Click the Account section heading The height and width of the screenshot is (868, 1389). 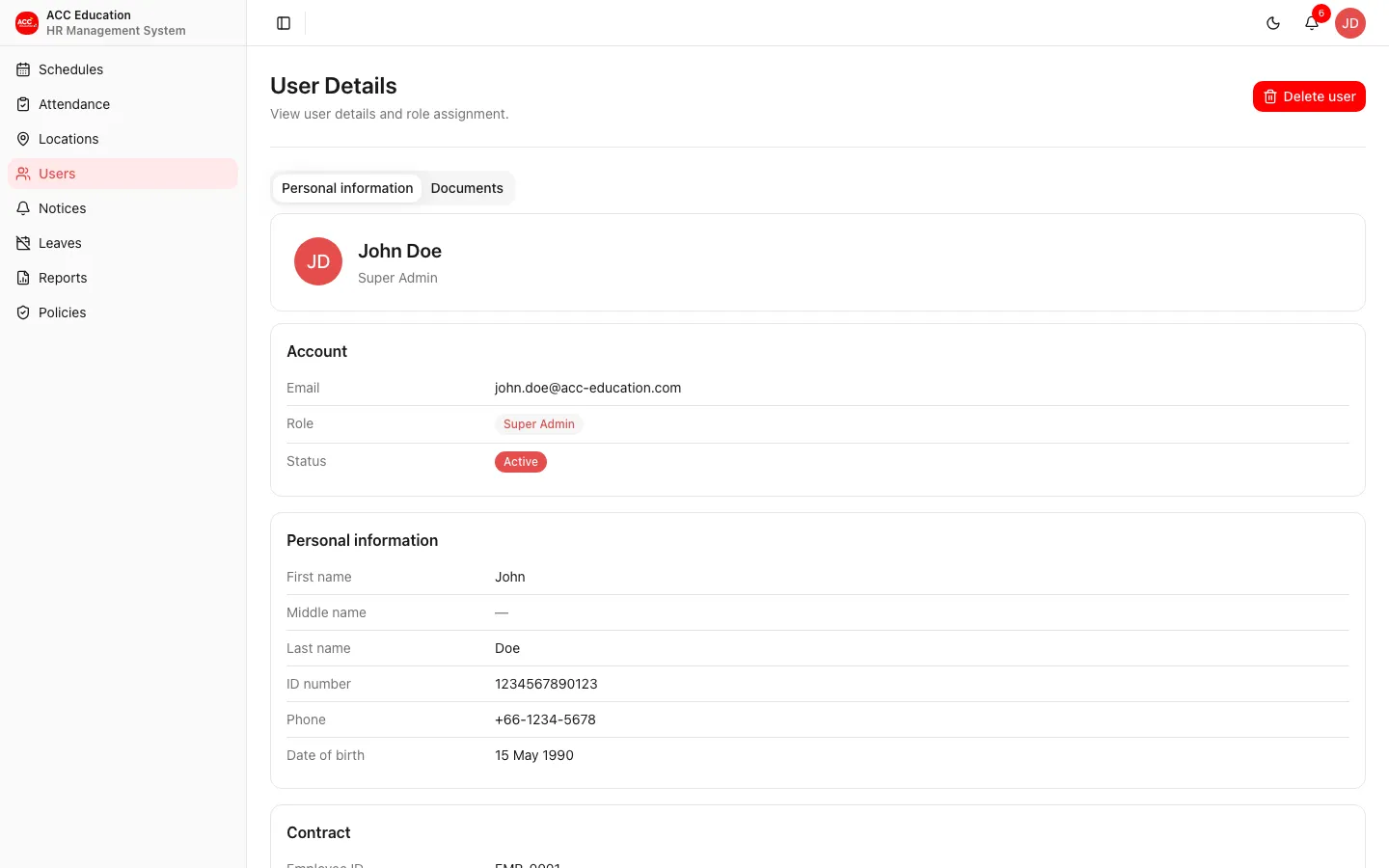point(316,351)
